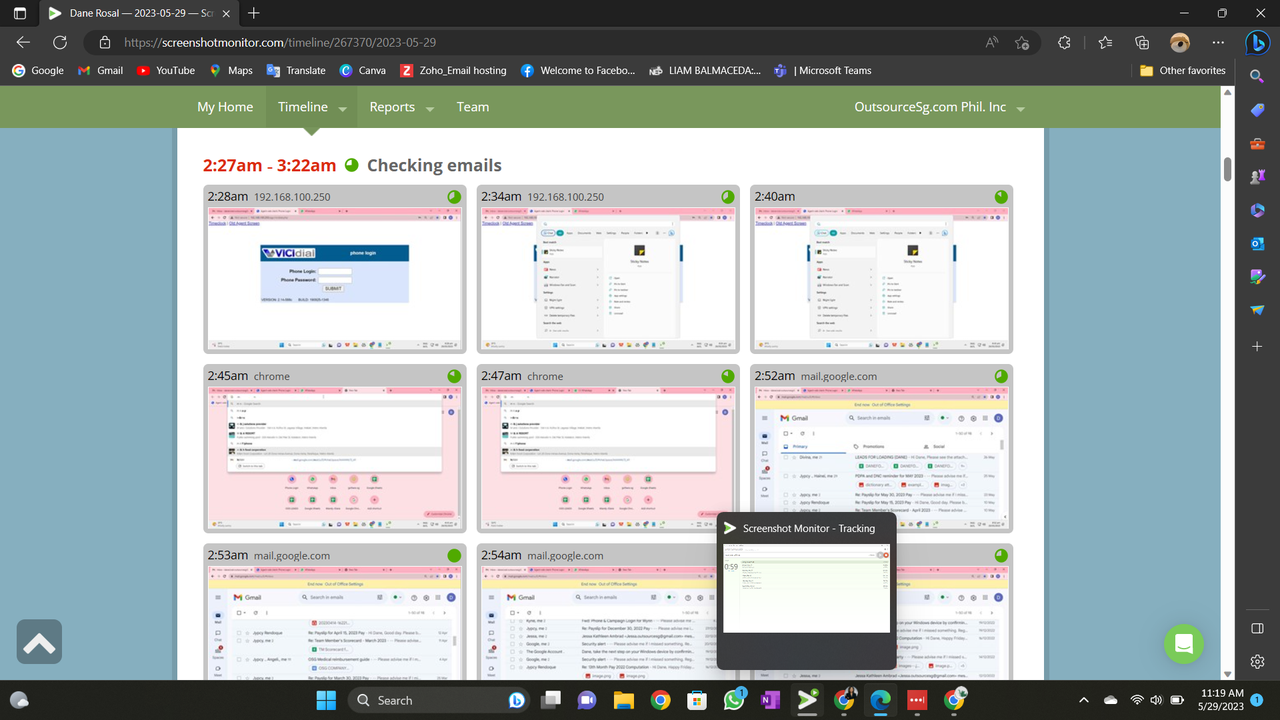Expand OutsourceSg.com Phil. Inc account dropdown
This screenshot has height=720, width=1280.
(x=1020, y=108)
